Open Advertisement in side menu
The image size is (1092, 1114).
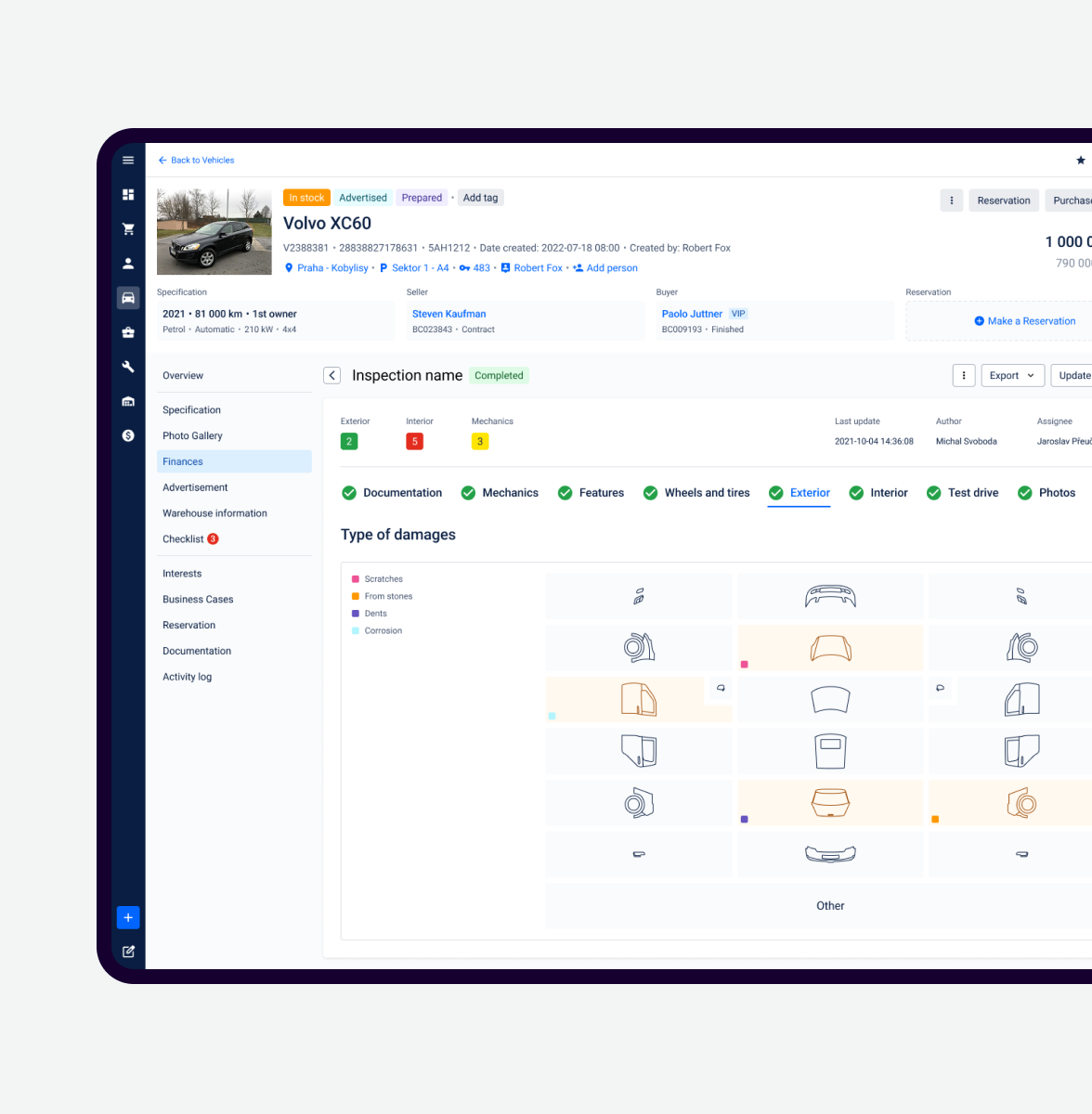pyautogui.click(x=234, y=487)
